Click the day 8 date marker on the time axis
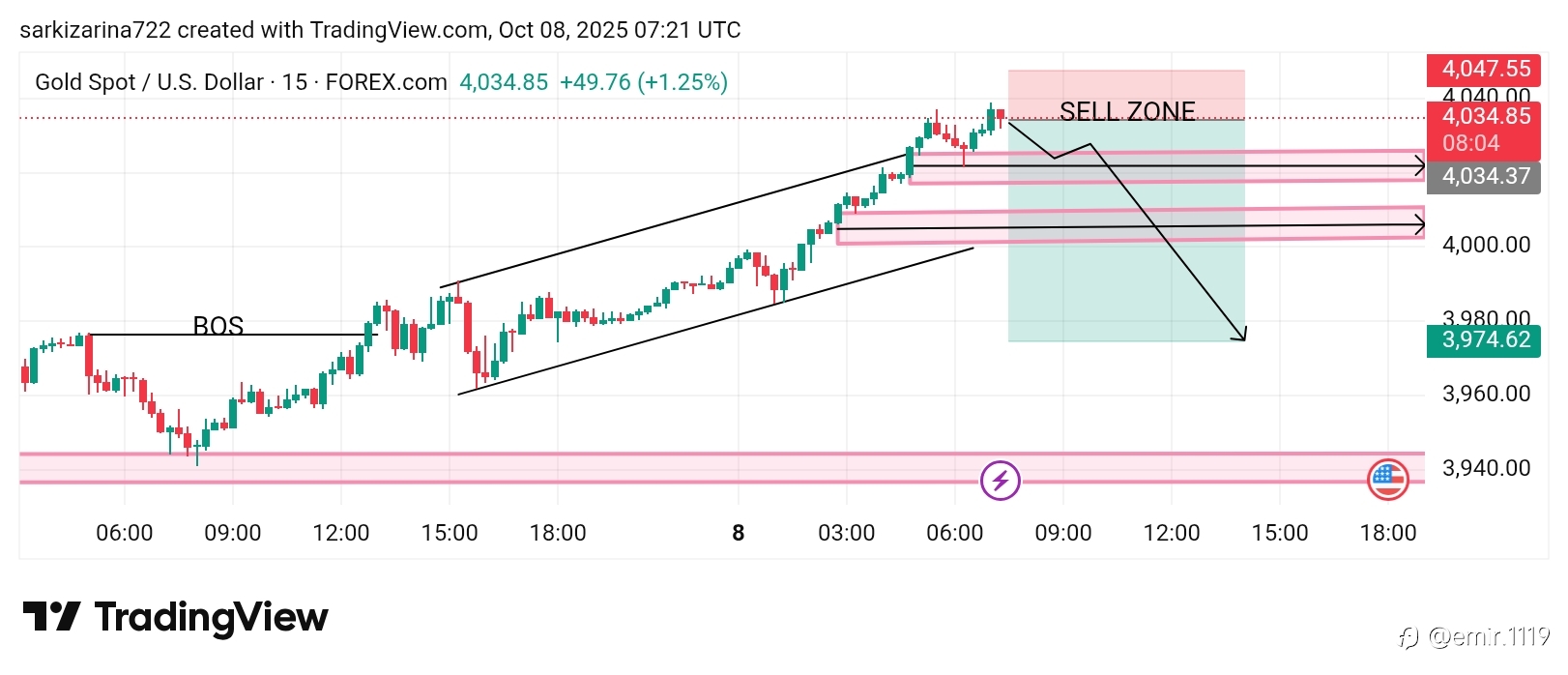Screen dimensions: 1568x675 (739, 533)
